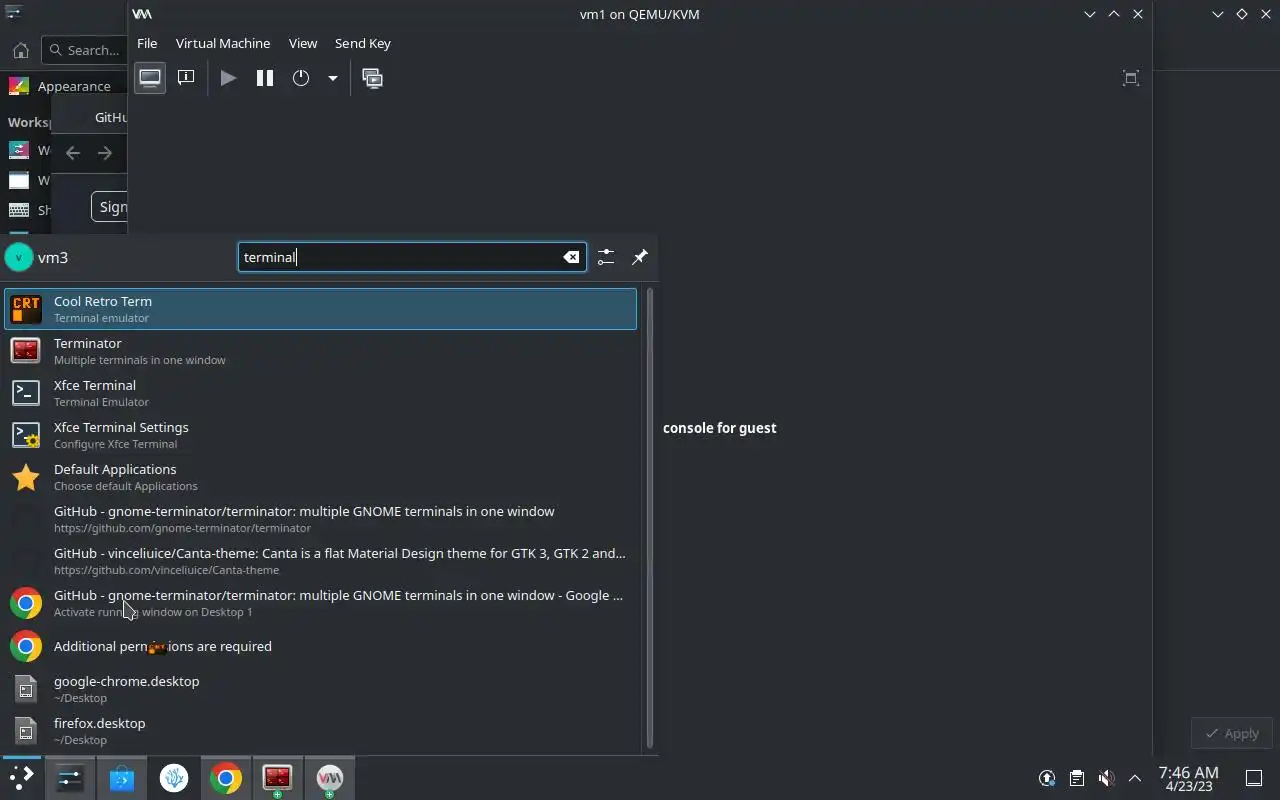Open muted volume tray icon
The height and width of the screenshot is (800, 1280).
(x=1106, y=778)
